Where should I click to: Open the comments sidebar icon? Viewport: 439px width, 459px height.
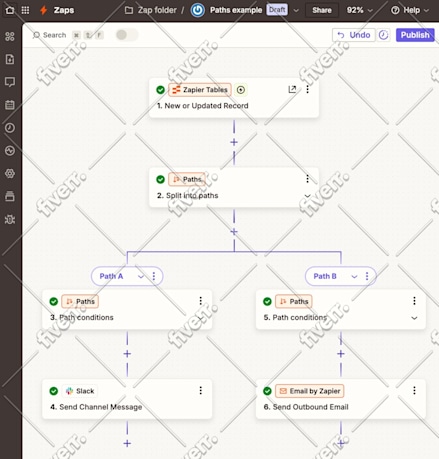pos(10,82)
